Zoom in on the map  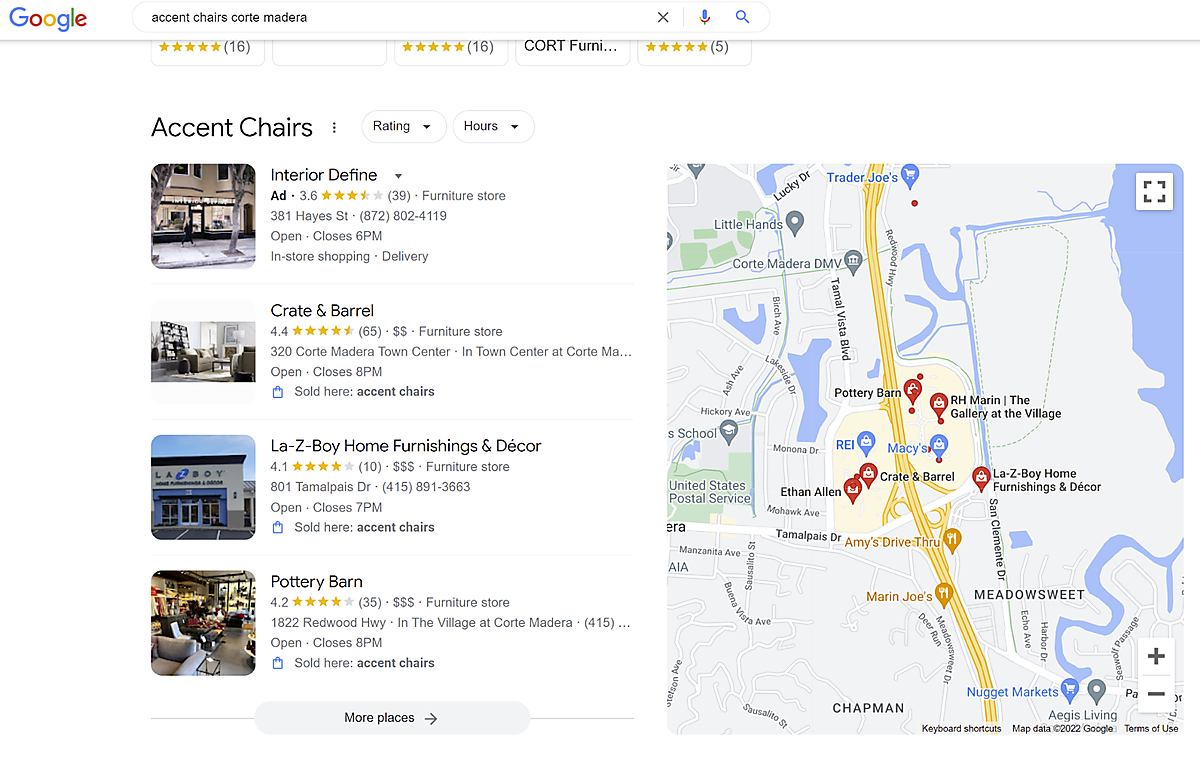pos(1156,657)
